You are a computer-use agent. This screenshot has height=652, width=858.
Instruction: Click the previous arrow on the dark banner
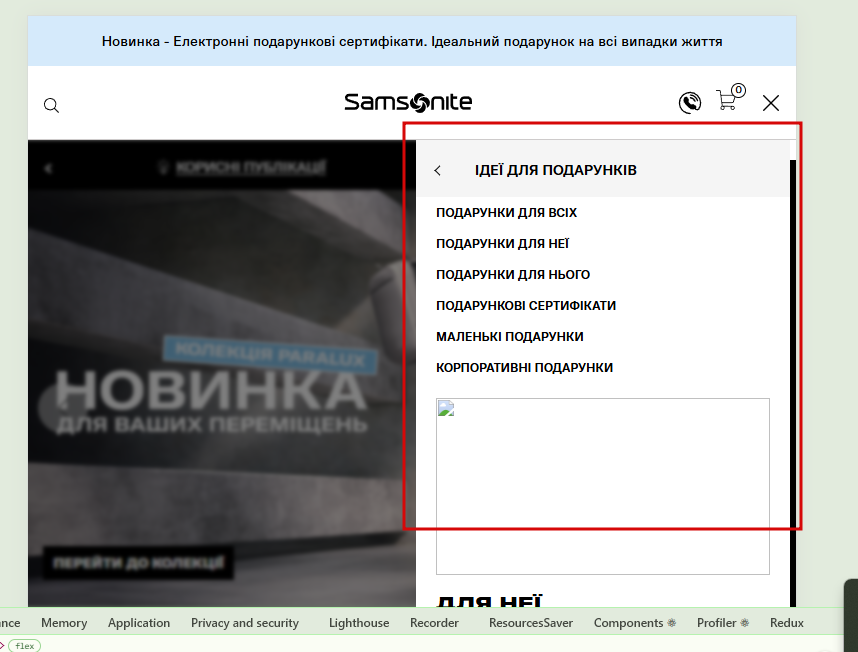click(48, 168)
